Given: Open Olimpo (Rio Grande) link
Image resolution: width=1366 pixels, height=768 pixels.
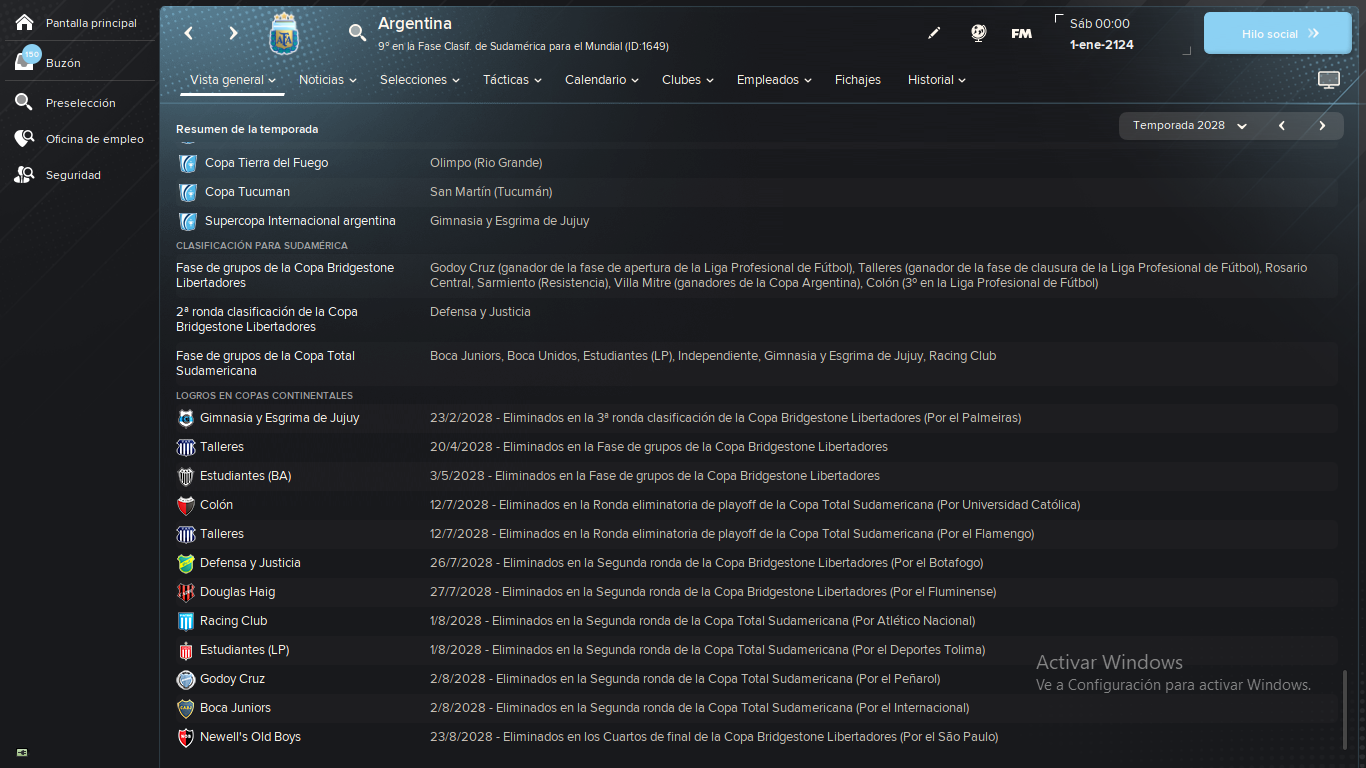Looking at the screenshot, I should [486, 163].
